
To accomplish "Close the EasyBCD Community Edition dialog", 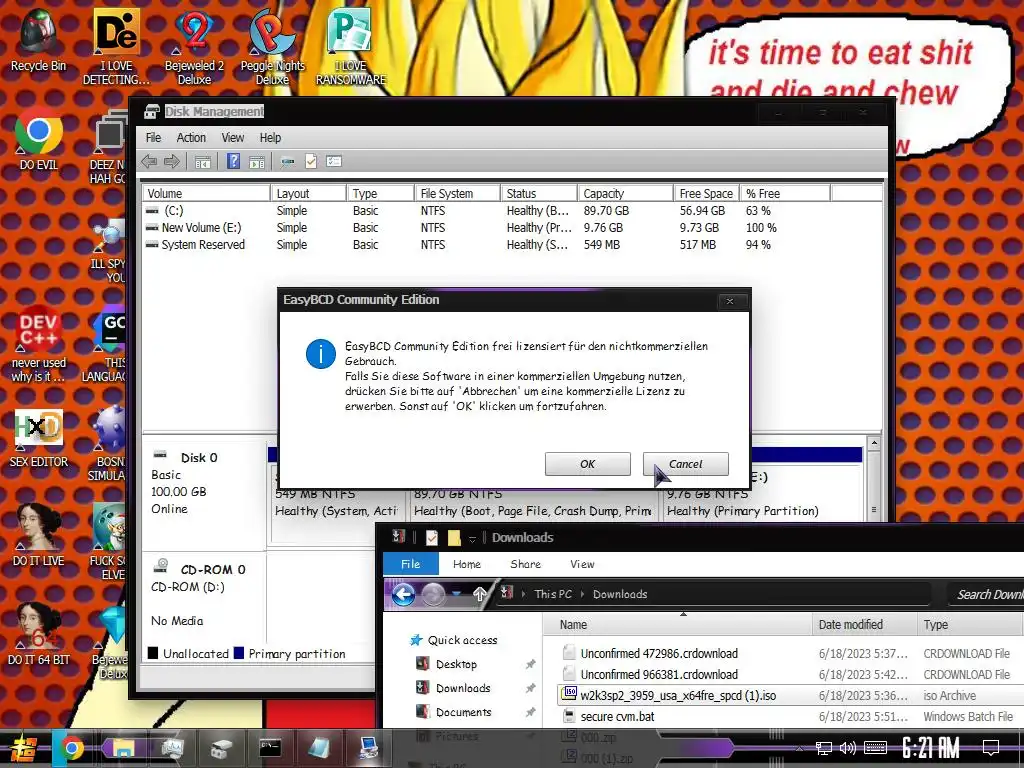I will coord(729,301).
